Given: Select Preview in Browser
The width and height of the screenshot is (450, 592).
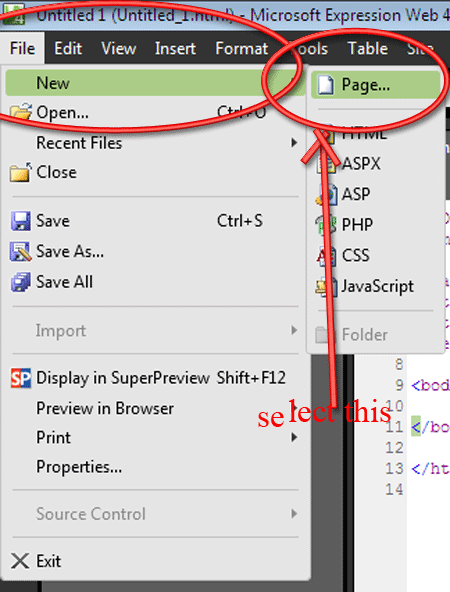Looking at the screenshot, I should [155, 408].
